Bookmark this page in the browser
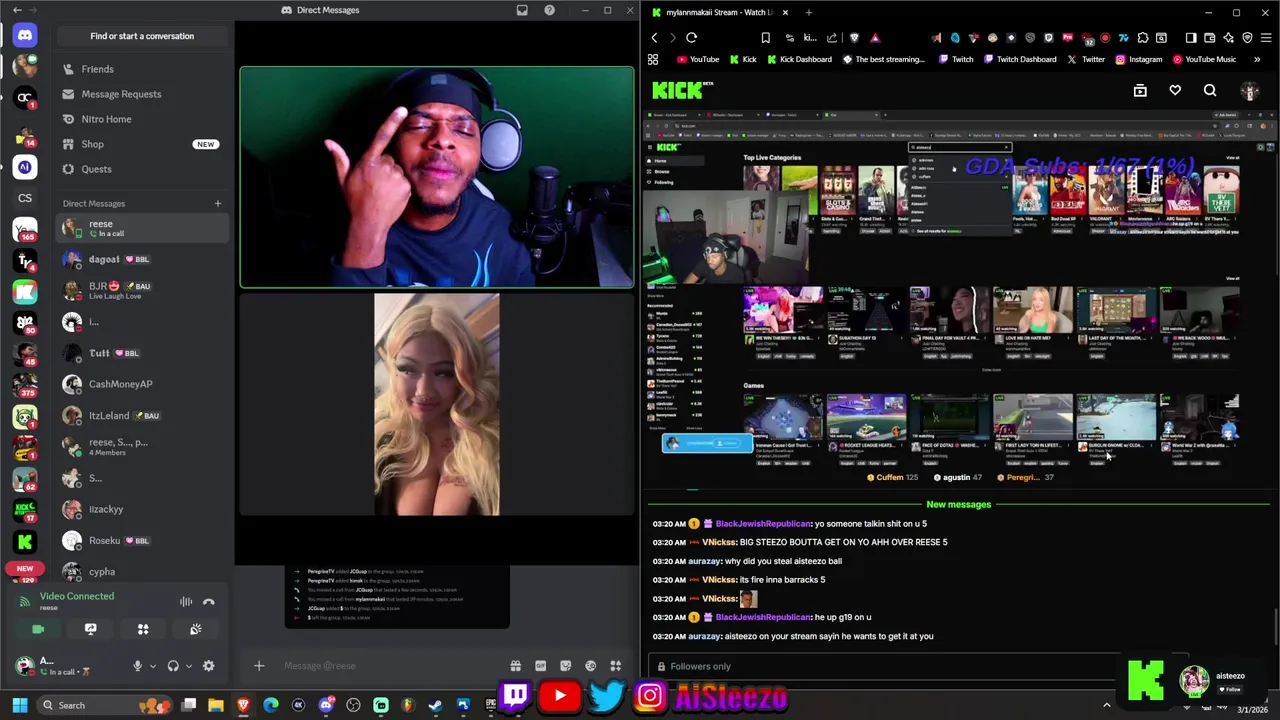The width and height of the screenshot is (1280, 720). coord(765,38)
